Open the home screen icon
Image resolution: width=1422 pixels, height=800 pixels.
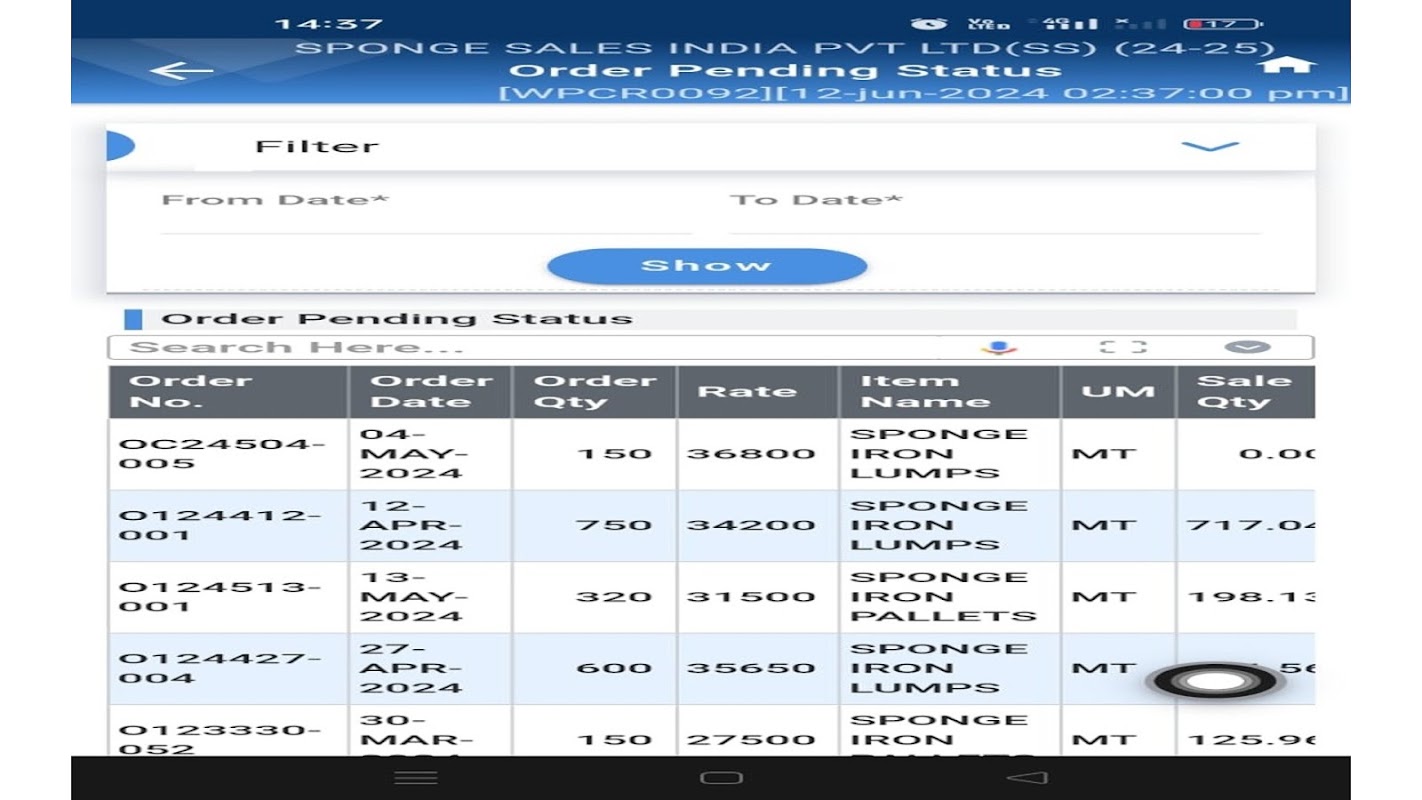[1286, 65]
